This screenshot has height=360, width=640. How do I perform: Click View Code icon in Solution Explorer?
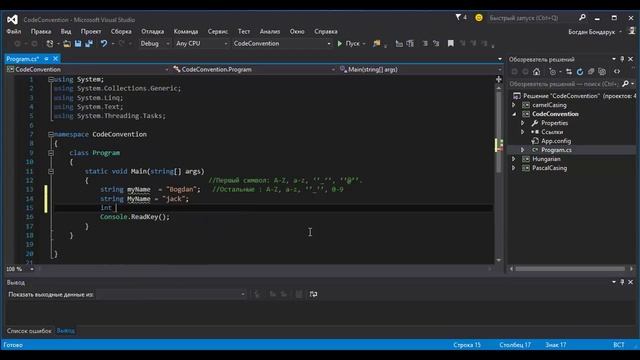pos(617,72)
